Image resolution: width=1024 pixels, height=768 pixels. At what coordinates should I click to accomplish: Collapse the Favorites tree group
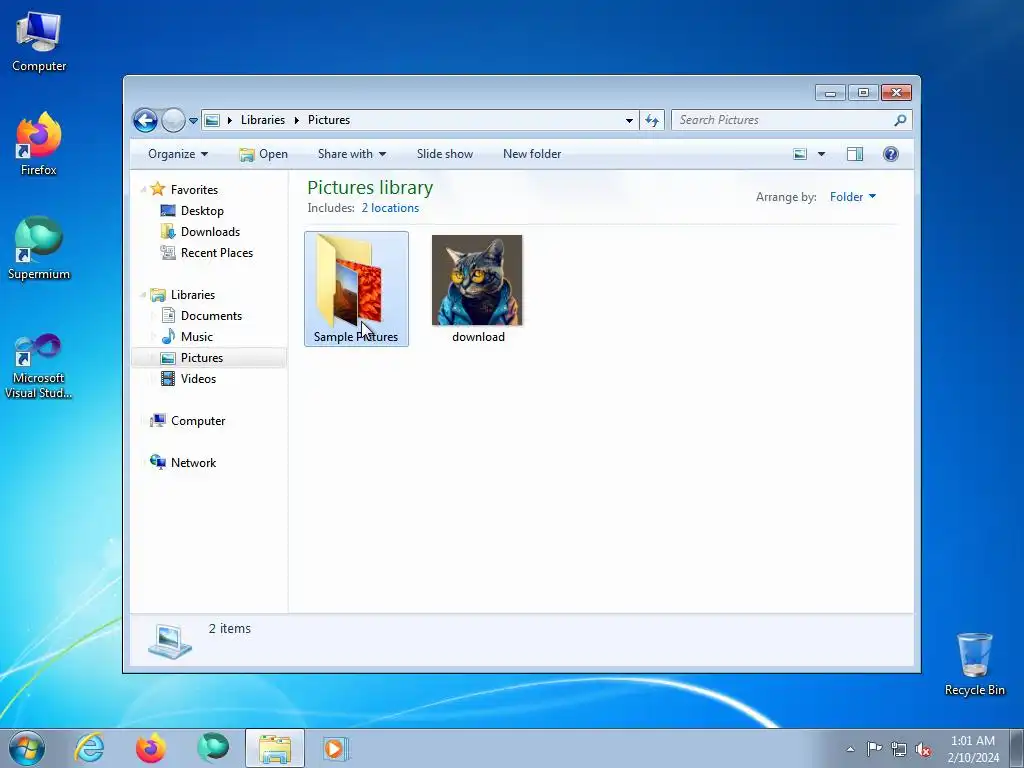pyautogui.click(x=143, y=190)
